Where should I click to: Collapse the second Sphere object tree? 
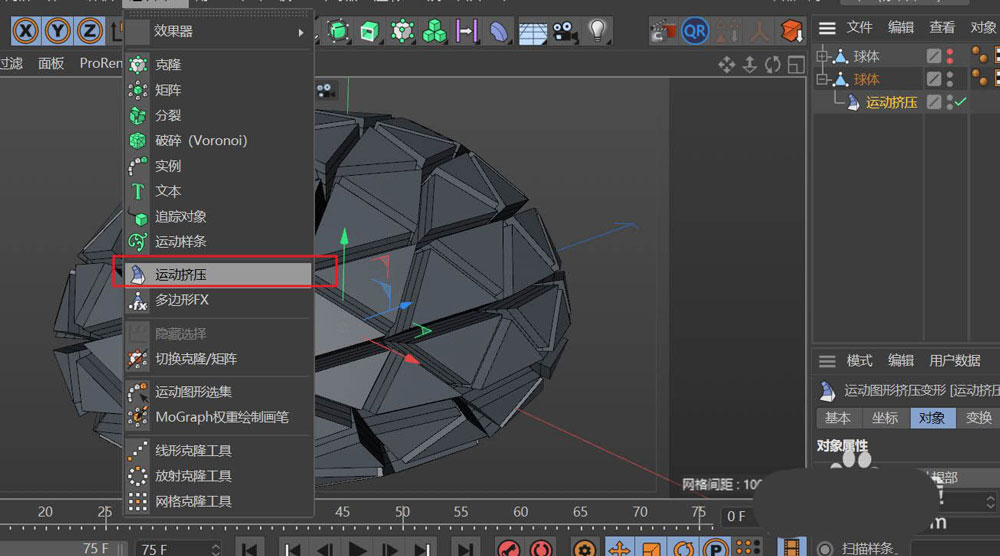tap(823, 79)
